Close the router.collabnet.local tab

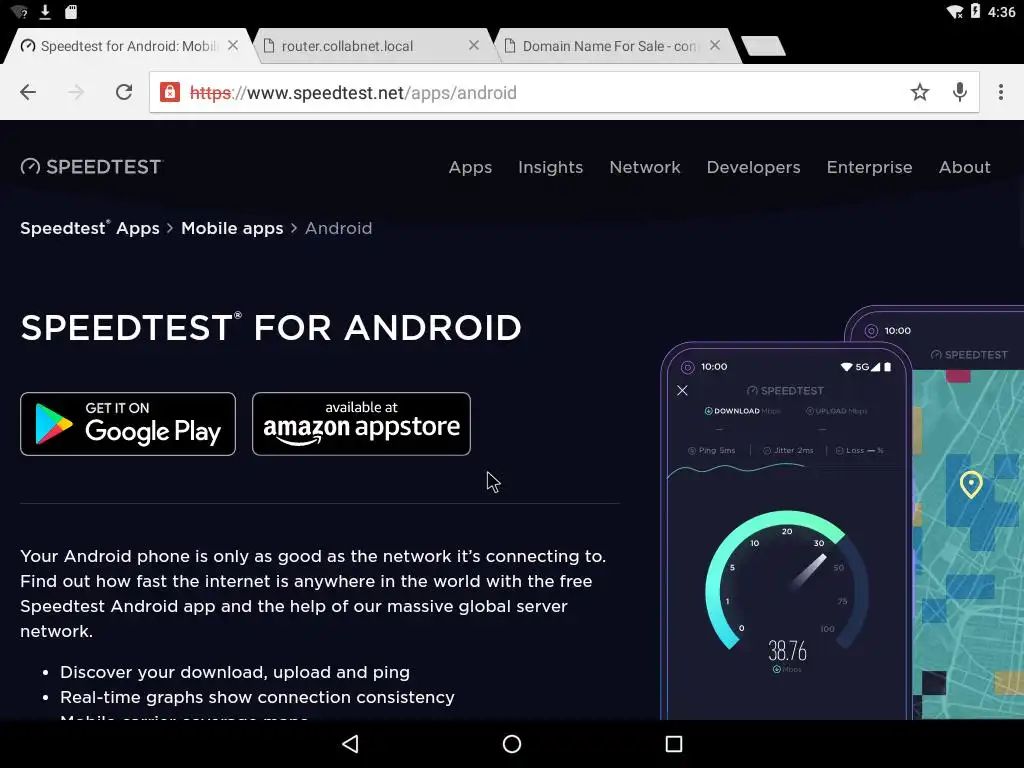[x=473, y=46]
